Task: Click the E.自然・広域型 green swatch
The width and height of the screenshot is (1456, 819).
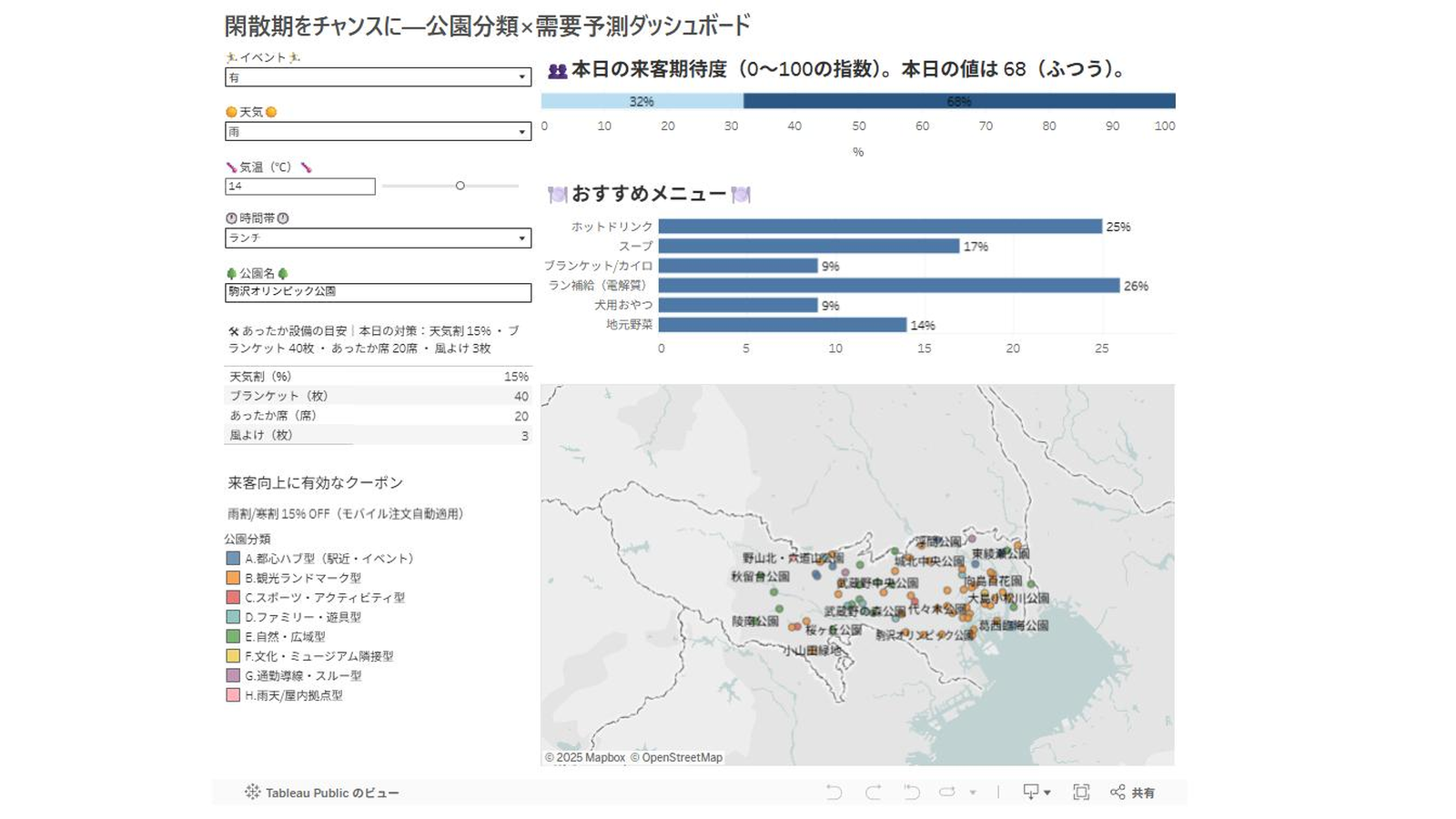Action: [x=233, y=636]
